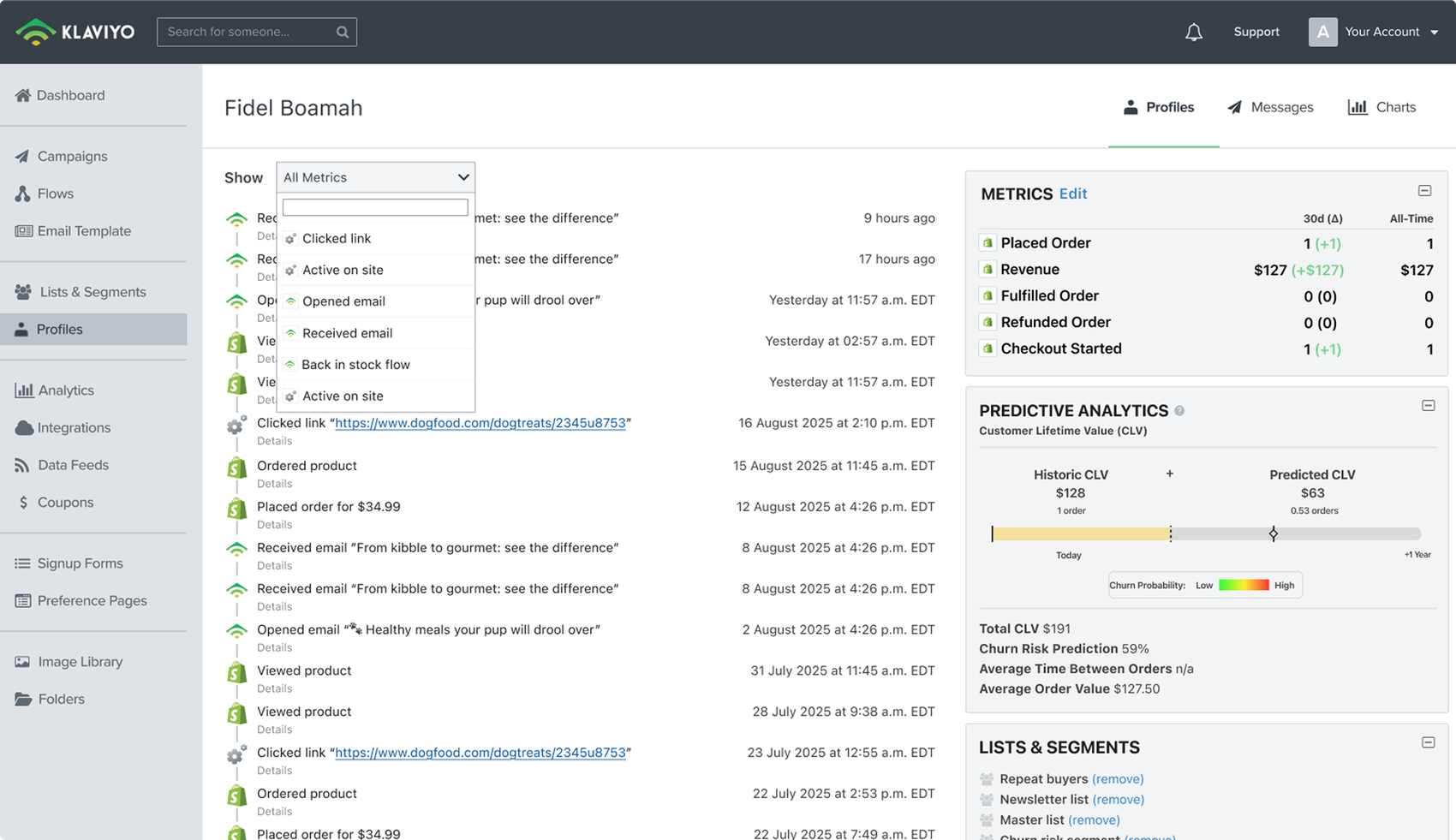Click the Historic CLV yellow bar
Viewport: 1456px width, 840px height.
click(x=1081, y=534)
